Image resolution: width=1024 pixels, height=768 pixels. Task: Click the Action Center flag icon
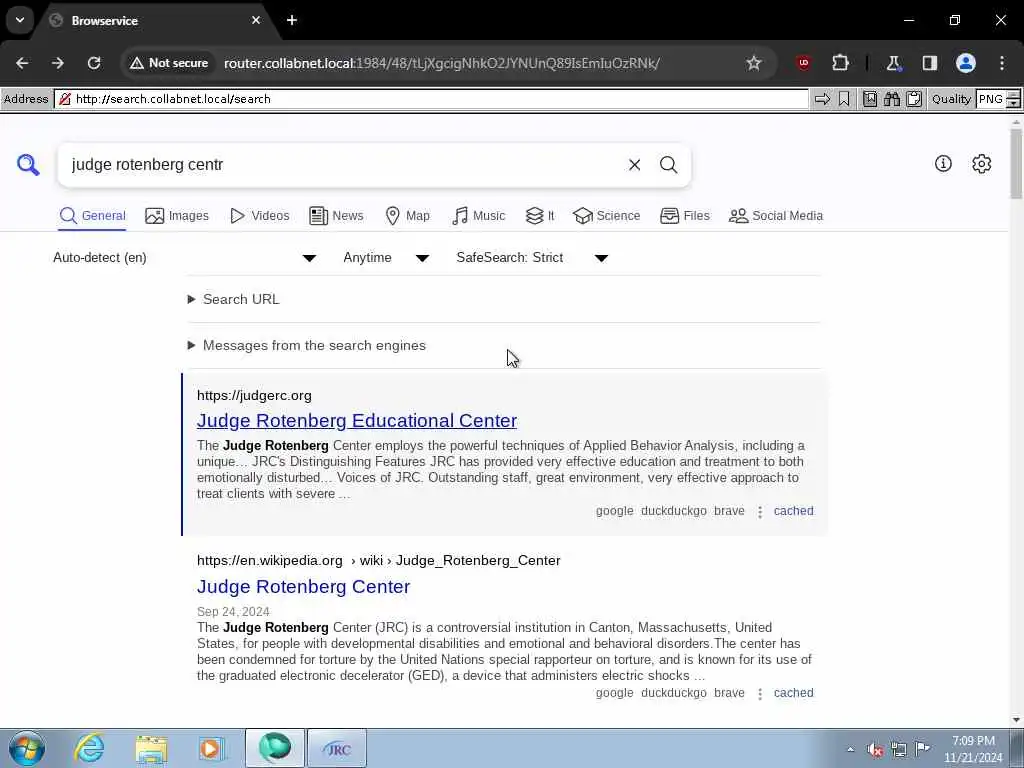pos(922,748)
